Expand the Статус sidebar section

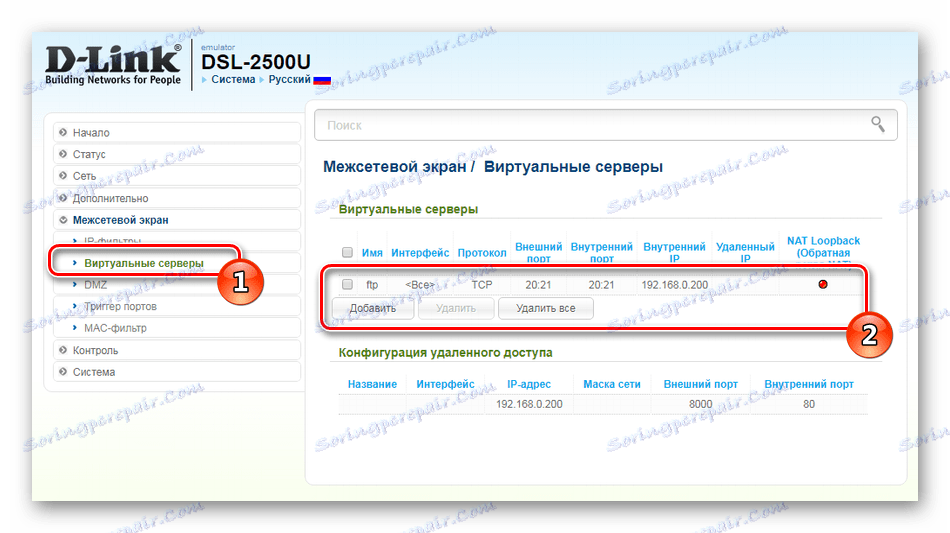pos(177,154)
